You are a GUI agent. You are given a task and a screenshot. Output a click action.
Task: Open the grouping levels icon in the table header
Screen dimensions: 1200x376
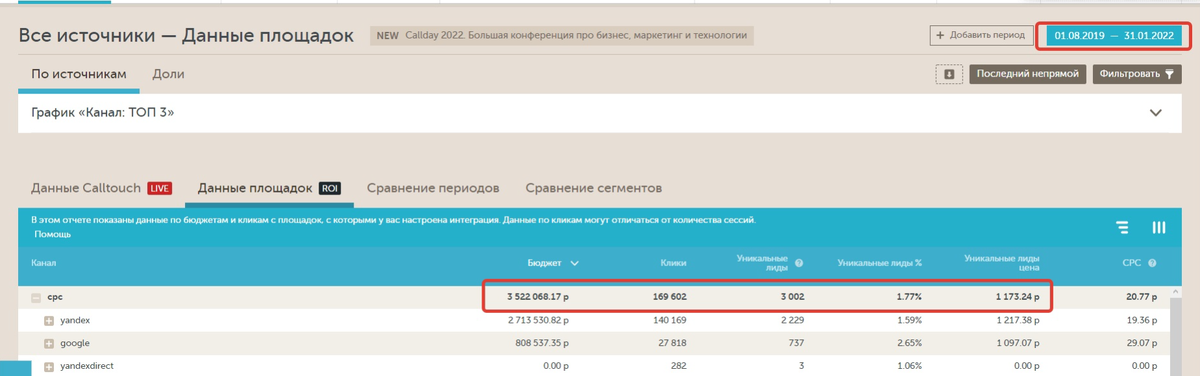point(1122,228)
